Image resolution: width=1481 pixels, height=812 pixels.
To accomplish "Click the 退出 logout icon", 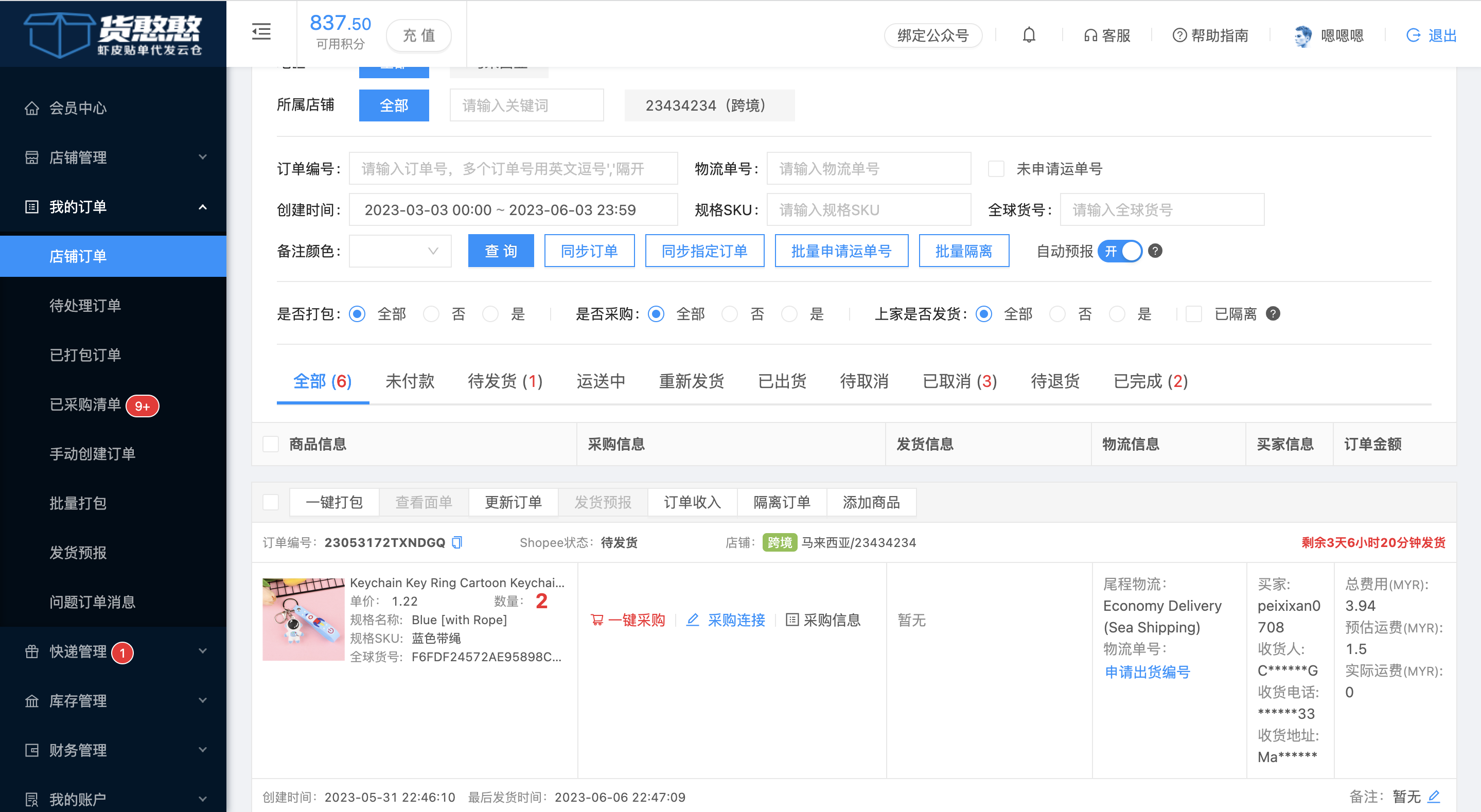I will 1413,36.
